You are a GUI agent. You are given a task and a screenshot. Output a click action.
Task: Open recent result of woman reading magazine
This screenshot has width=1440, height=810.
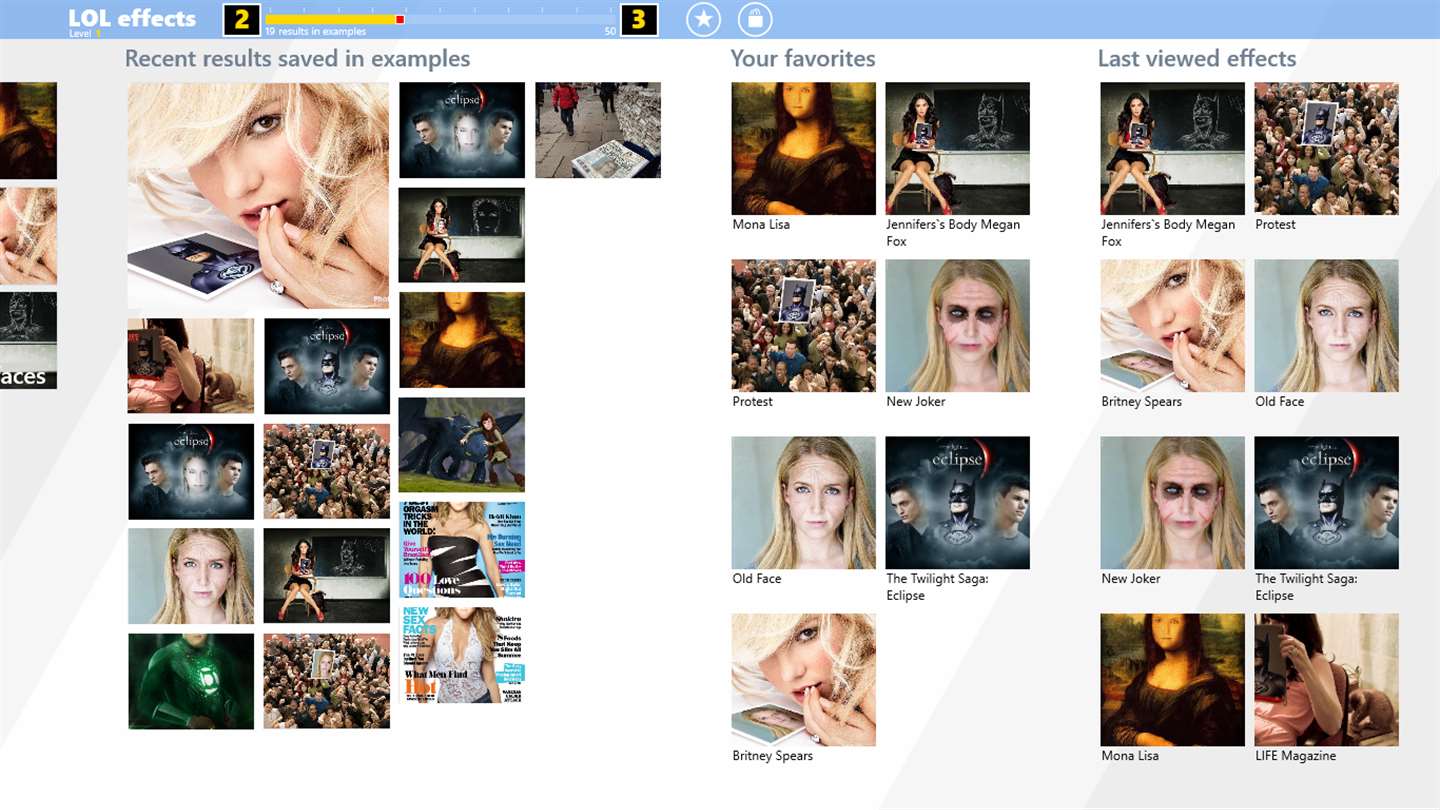191,366
